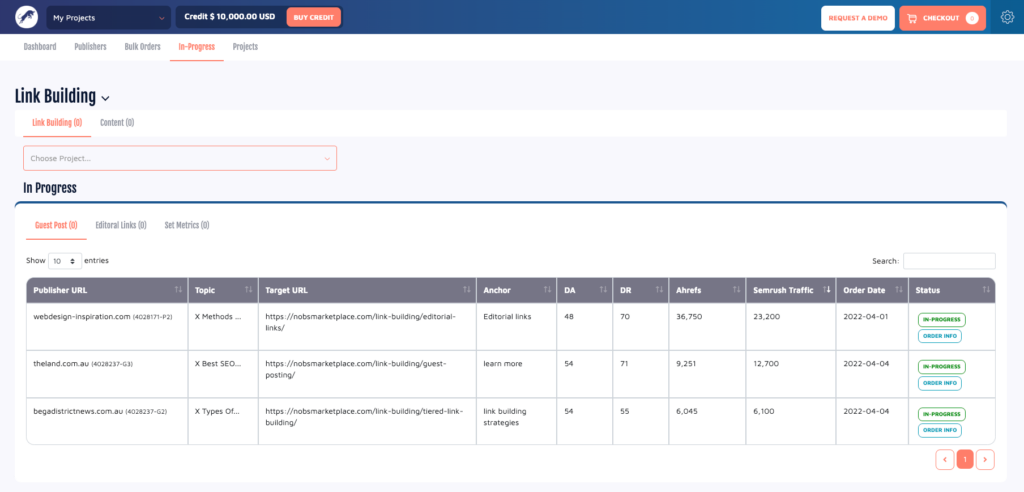Expand the Choose Project selector
This screenshot has width=1024, height=492.
coord(180,158)
